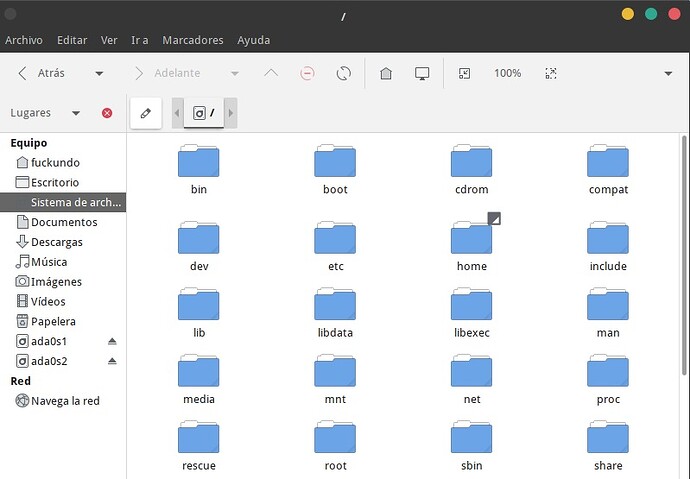Select the share folder

coord(608,446)
